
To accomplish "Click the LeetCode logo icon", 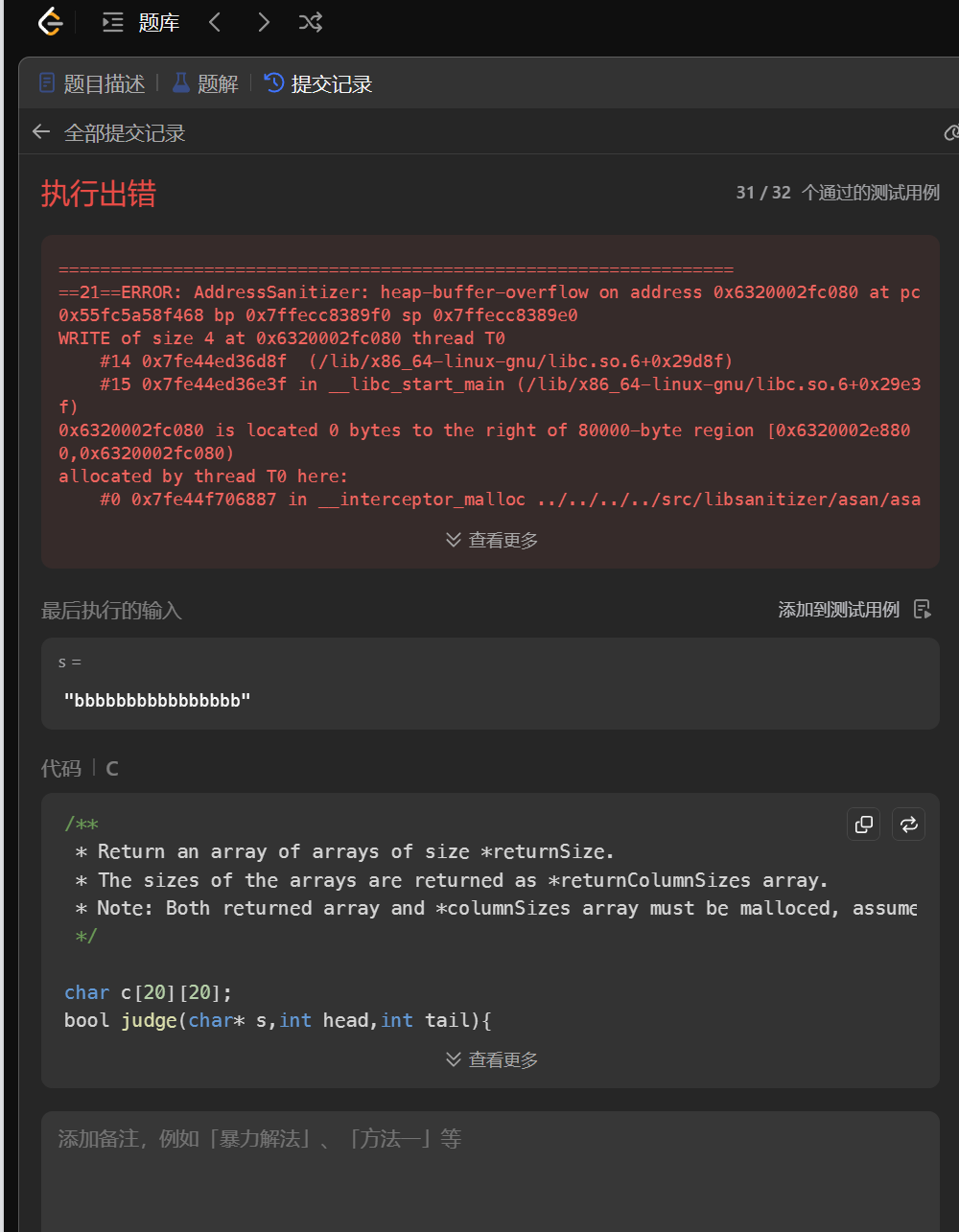I will click(x=49, y=22).
